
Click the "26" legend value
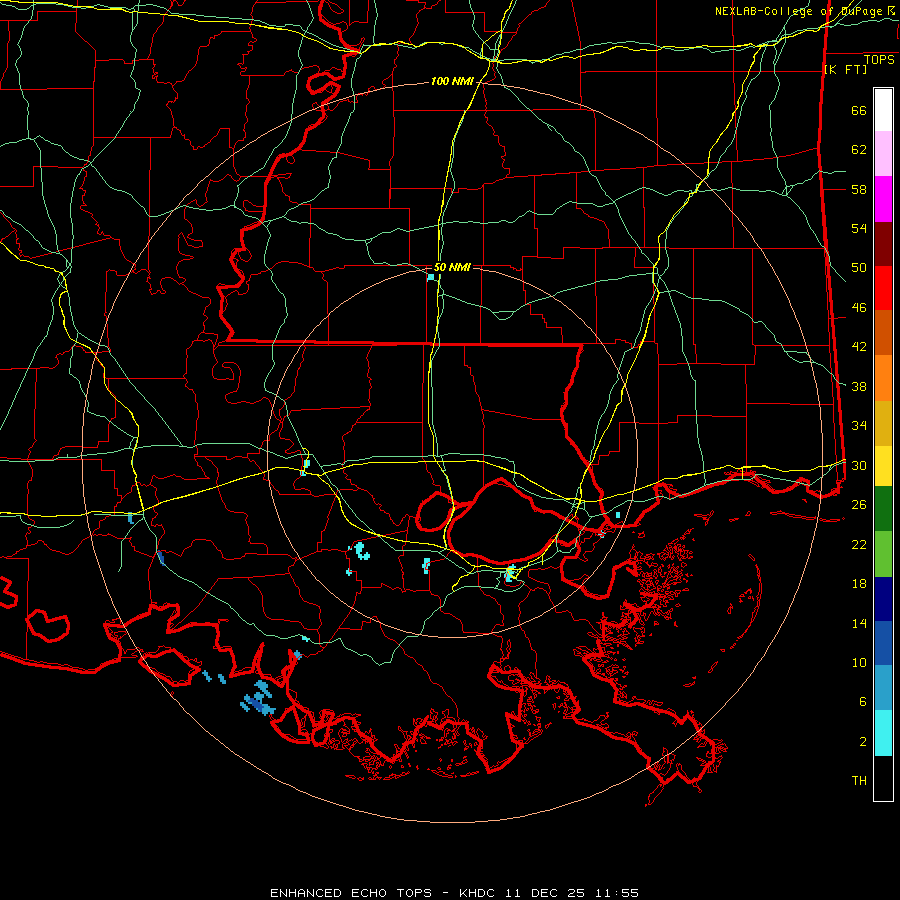pyautogui.click(x=859, y=505)
